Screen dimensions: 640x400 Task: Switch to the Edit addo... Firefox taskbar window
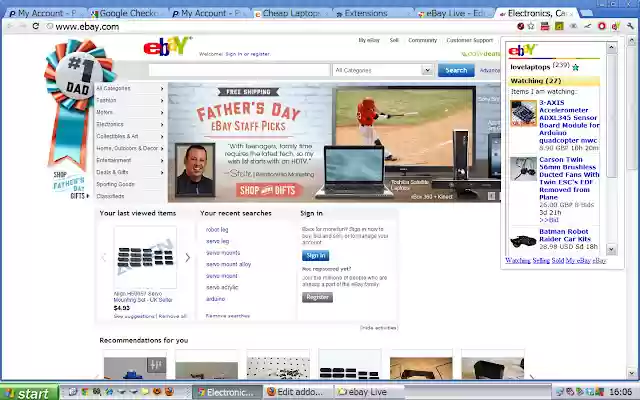298,392
